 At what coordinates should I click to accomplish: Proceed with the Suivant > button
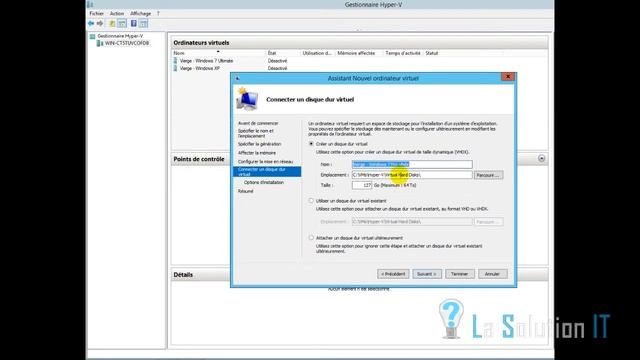click(x=427, y=274)
